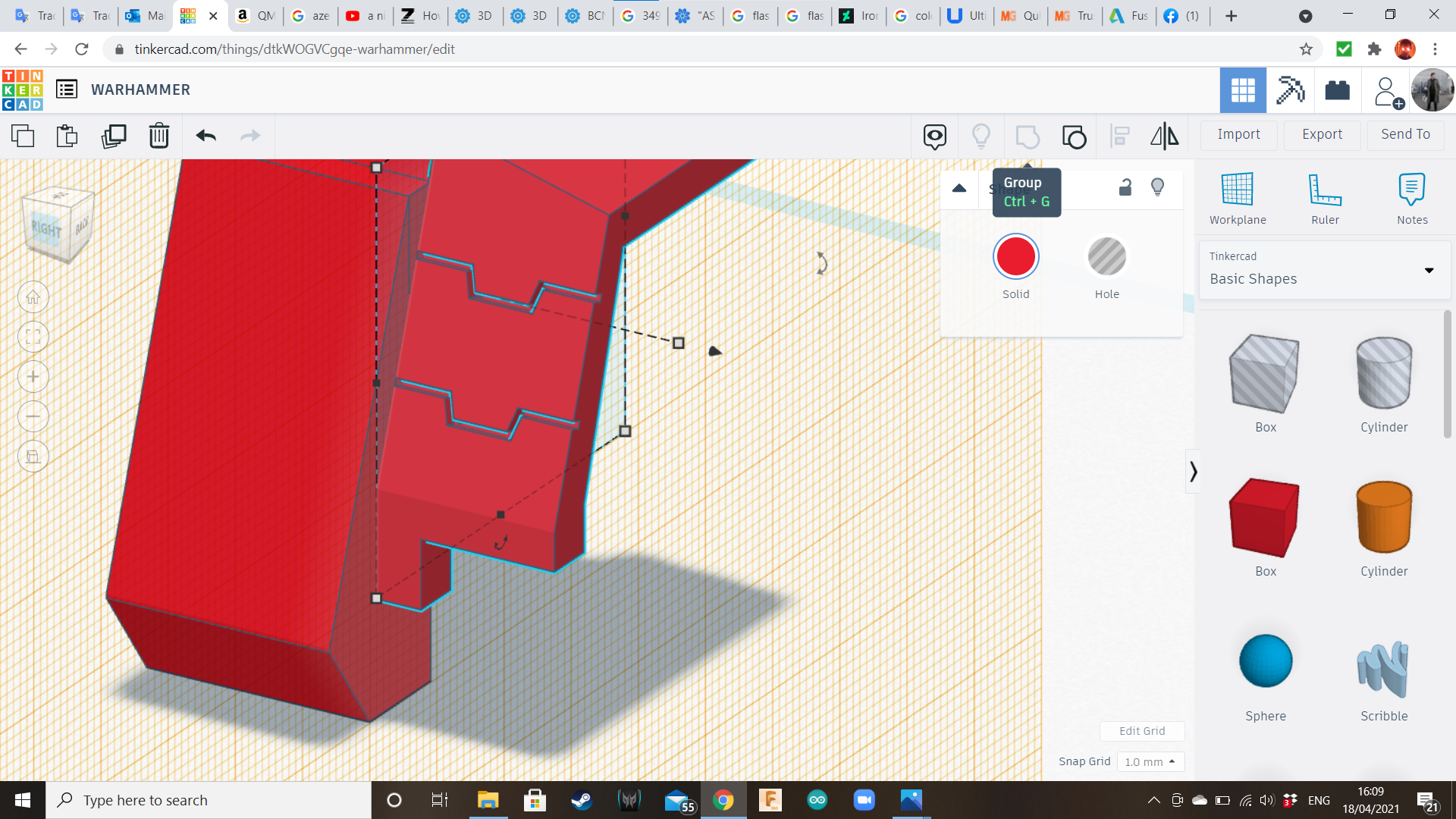
Task: Click the Ungroup icon in the toolbar
Action: pos(1074,136)
